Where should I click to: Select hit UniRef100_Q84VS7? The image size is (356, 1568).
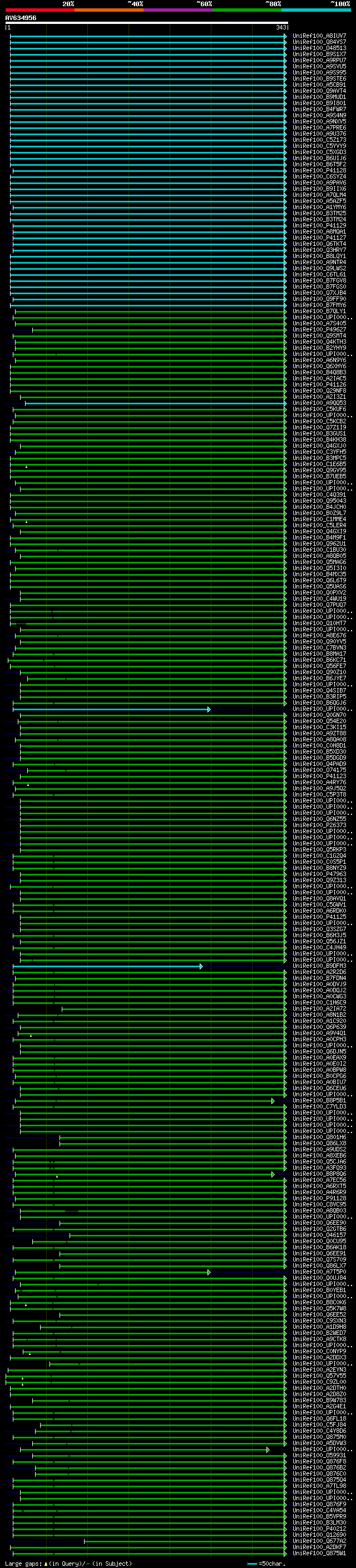click(319, 42)
